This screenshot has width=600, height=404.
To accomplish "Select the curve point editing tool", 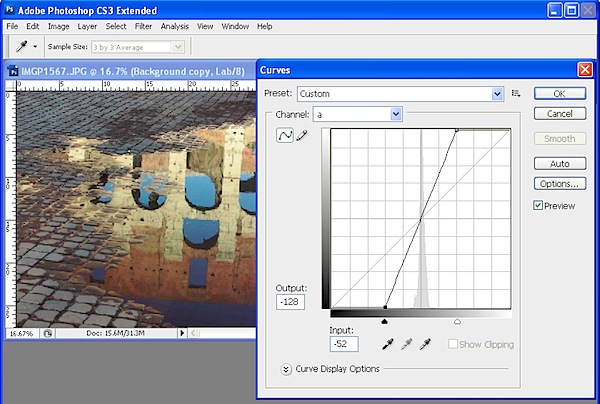I will point(285,136).
